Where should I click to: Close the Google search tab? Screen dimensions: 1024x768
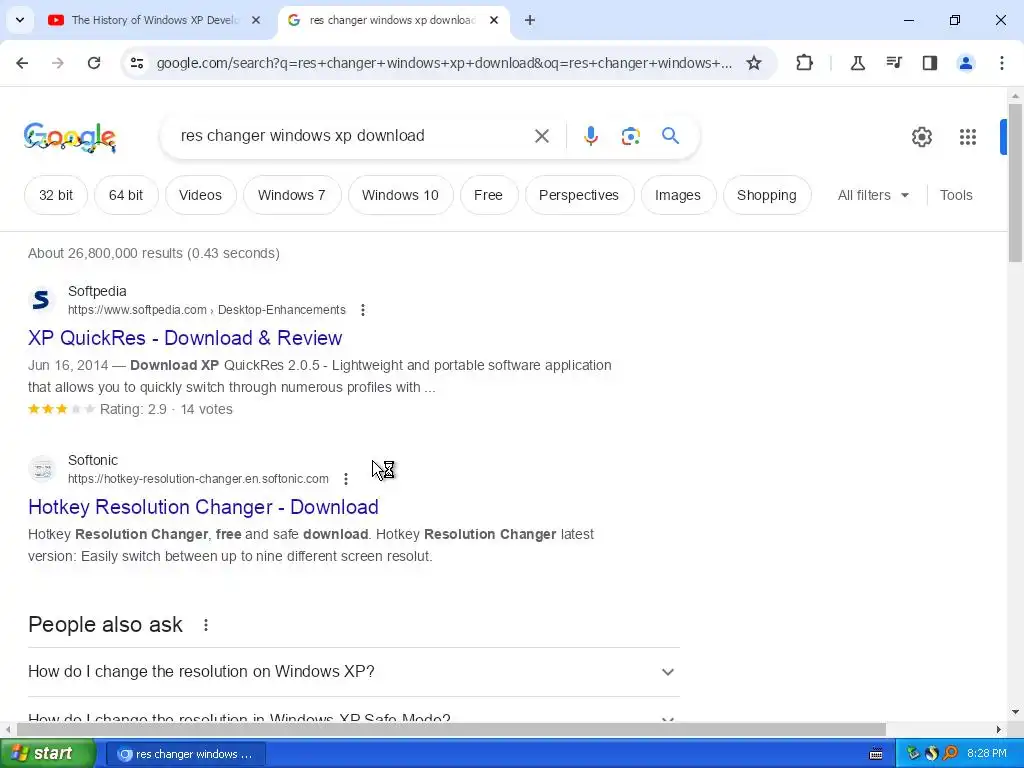click(x=494, y=20)
